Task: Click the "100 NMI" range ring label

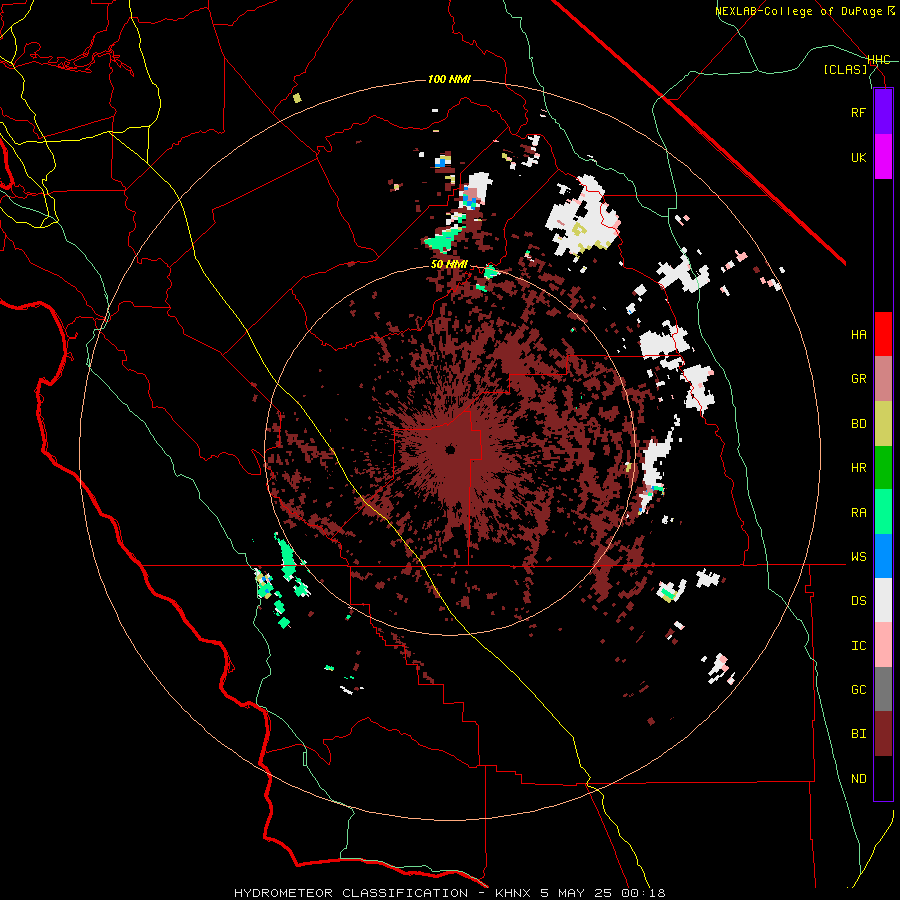Action: tap(449, 79)
